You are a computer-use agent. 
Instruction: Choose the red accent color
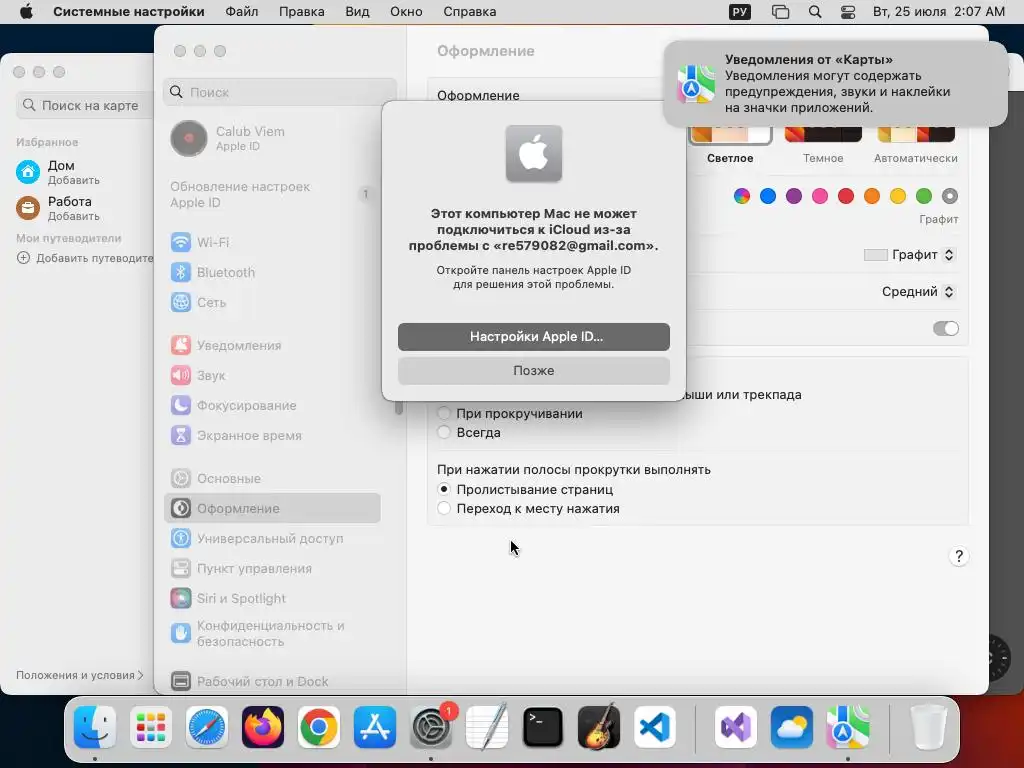point(846,196)
